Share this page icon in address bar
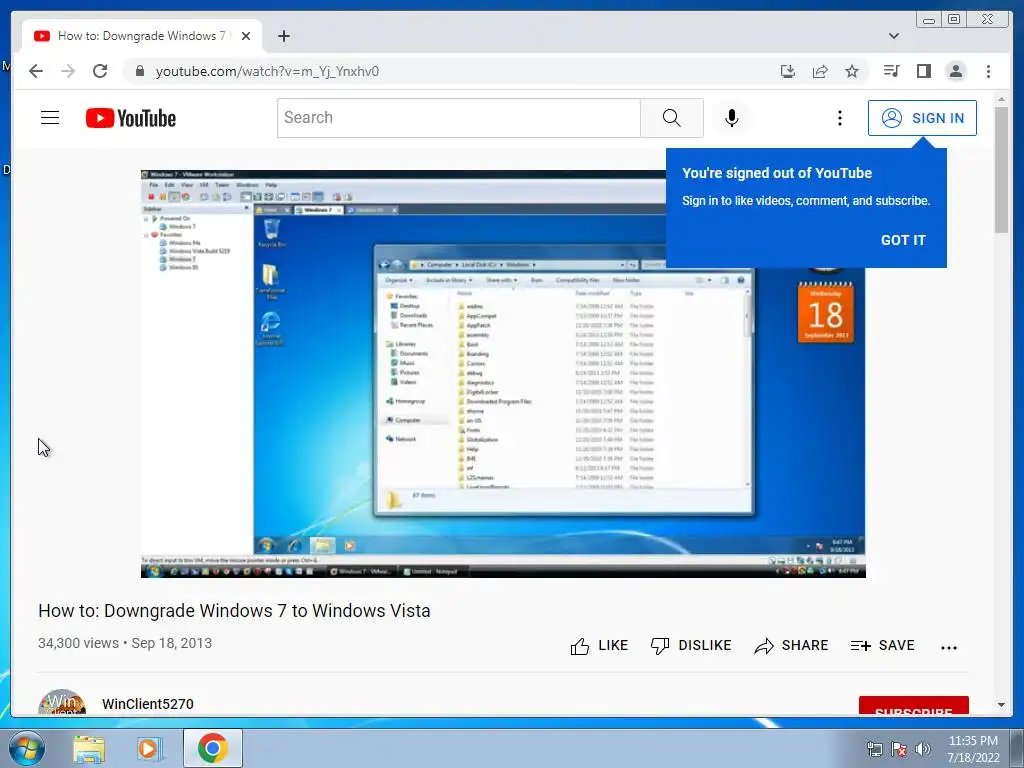Screen dimensions: 1024x768 (x=820, y=71)
